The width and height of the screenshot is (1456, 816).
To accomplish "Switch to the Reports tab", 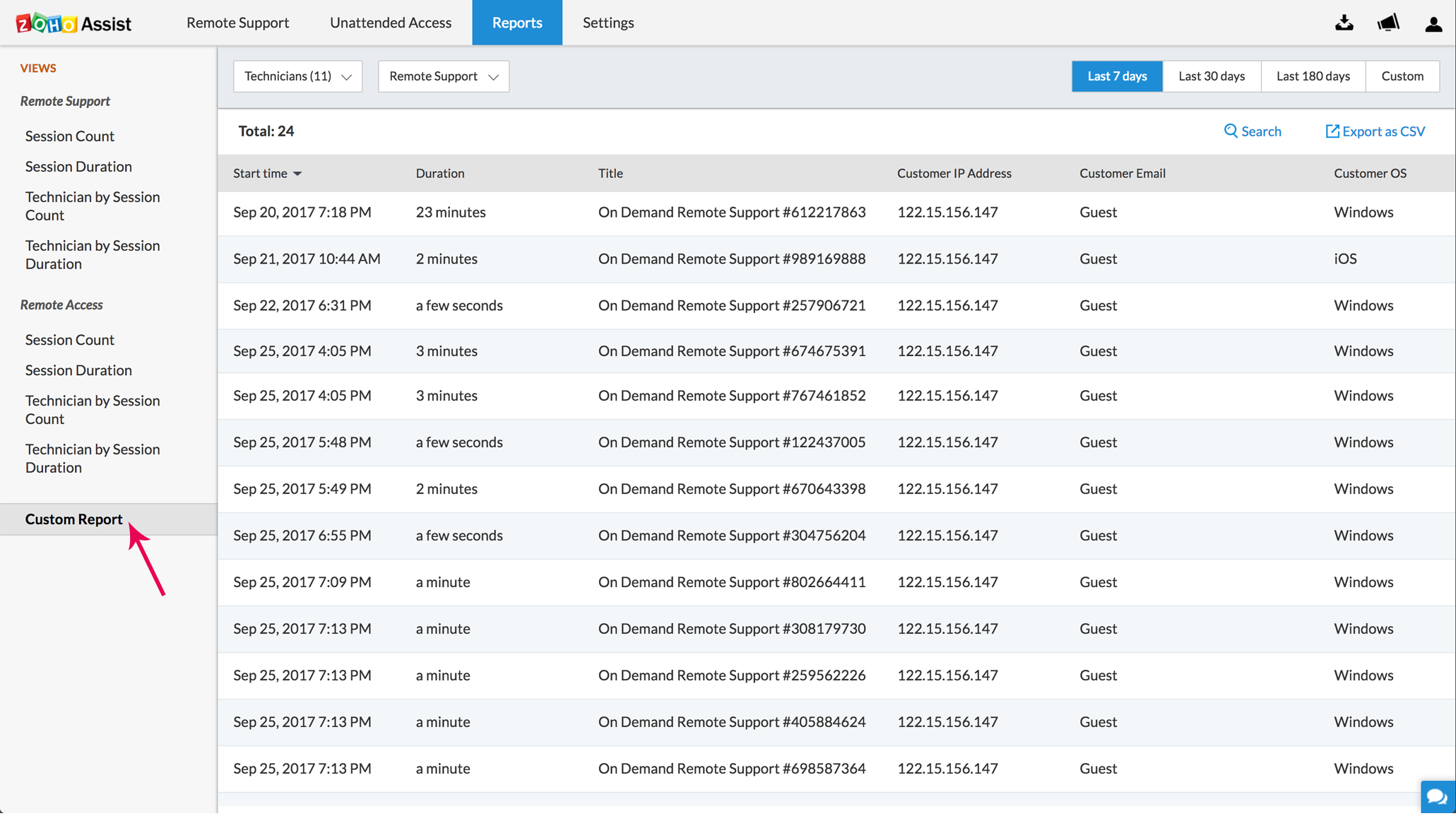I will 517,22.
